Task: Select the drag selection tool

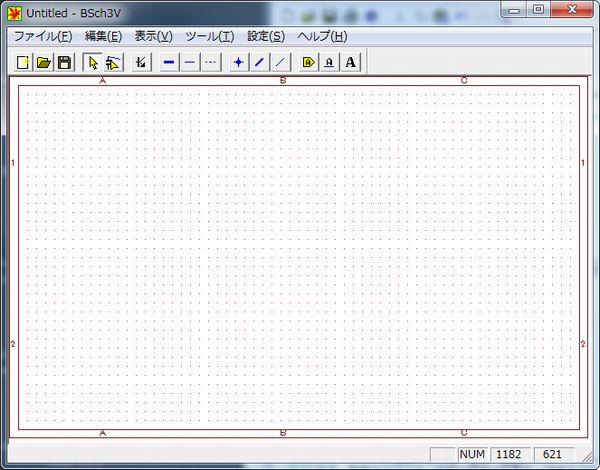Action: tap(113, 62)
